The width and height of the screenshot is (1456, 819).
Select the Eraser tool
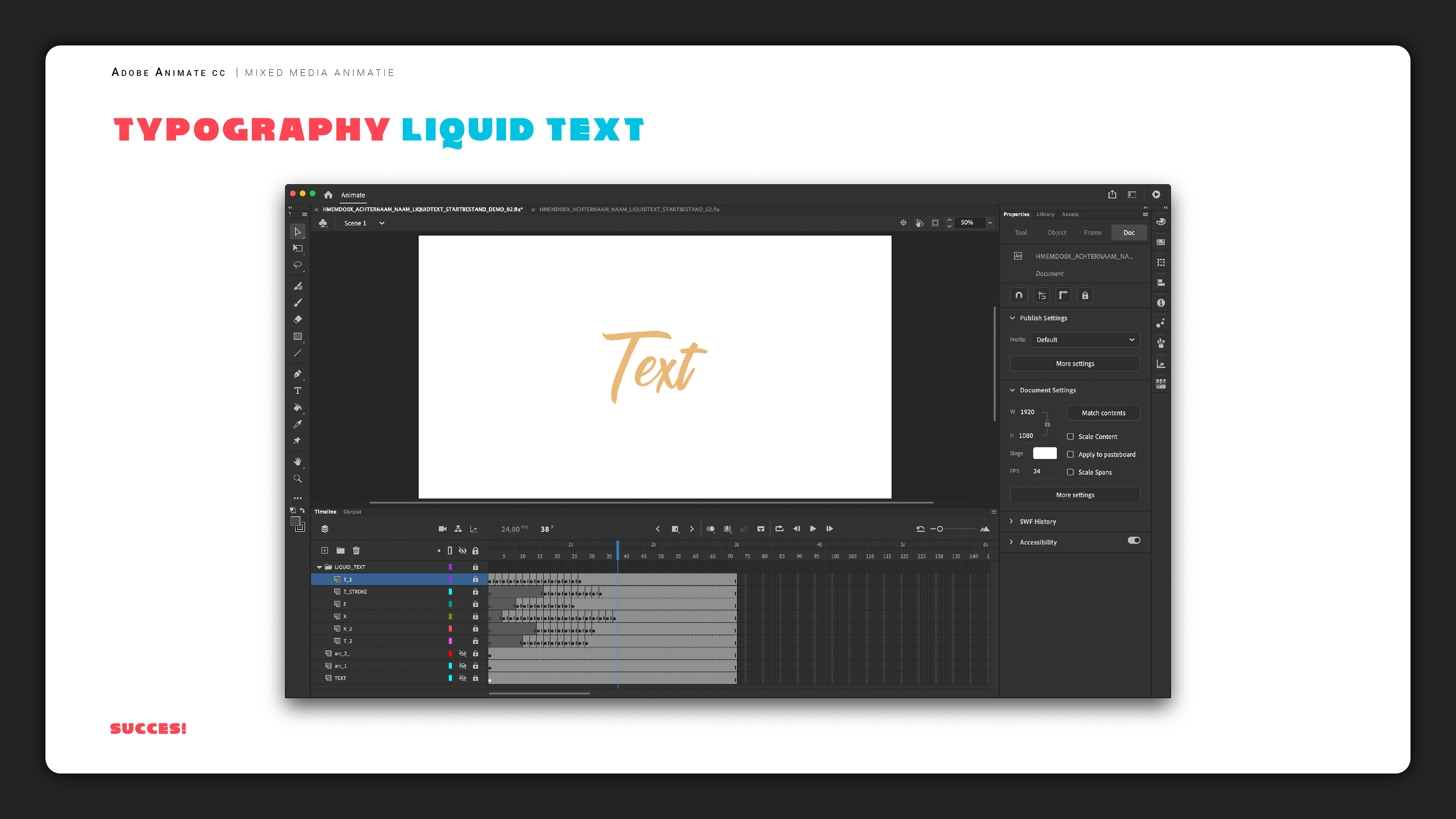tap(297, 319)
